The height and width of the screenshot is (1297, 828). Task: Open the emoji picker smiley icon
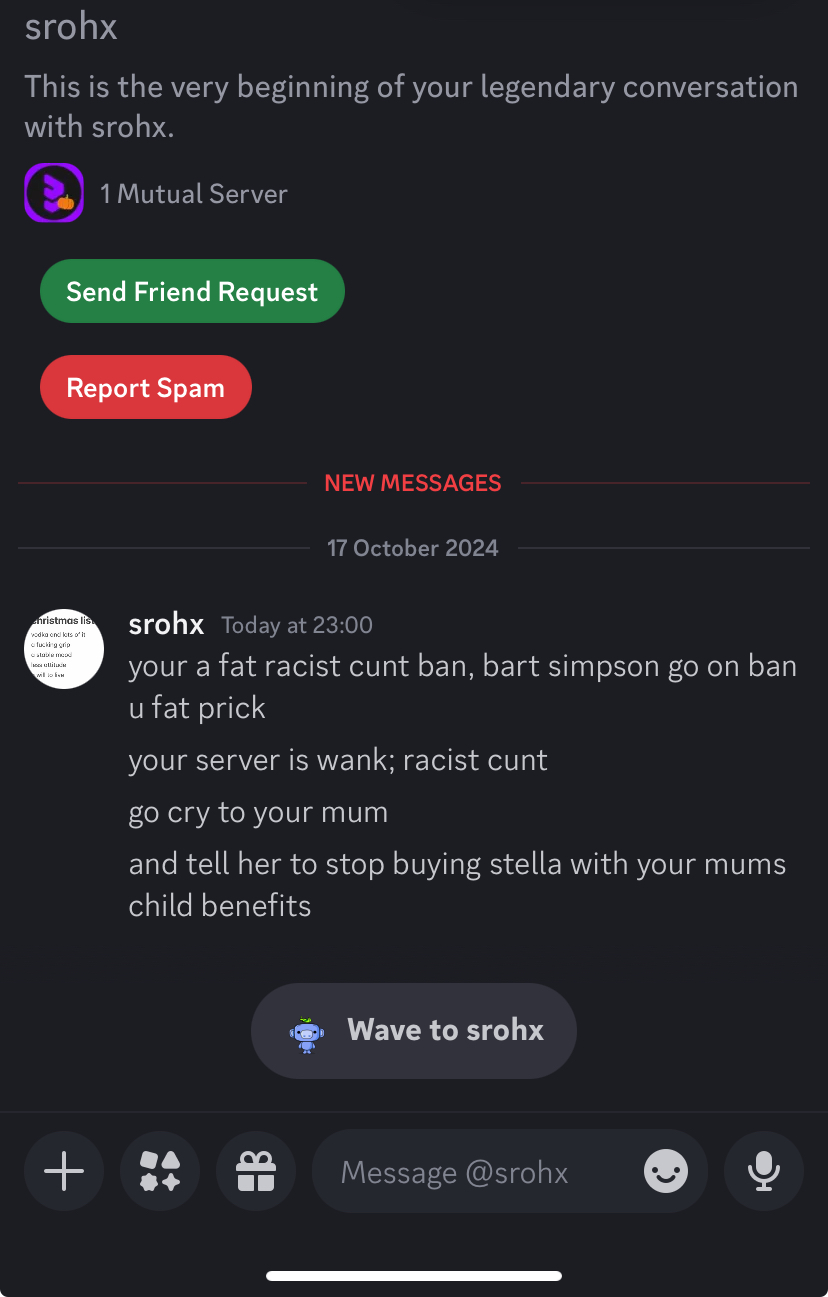[x=666, y=1171]
